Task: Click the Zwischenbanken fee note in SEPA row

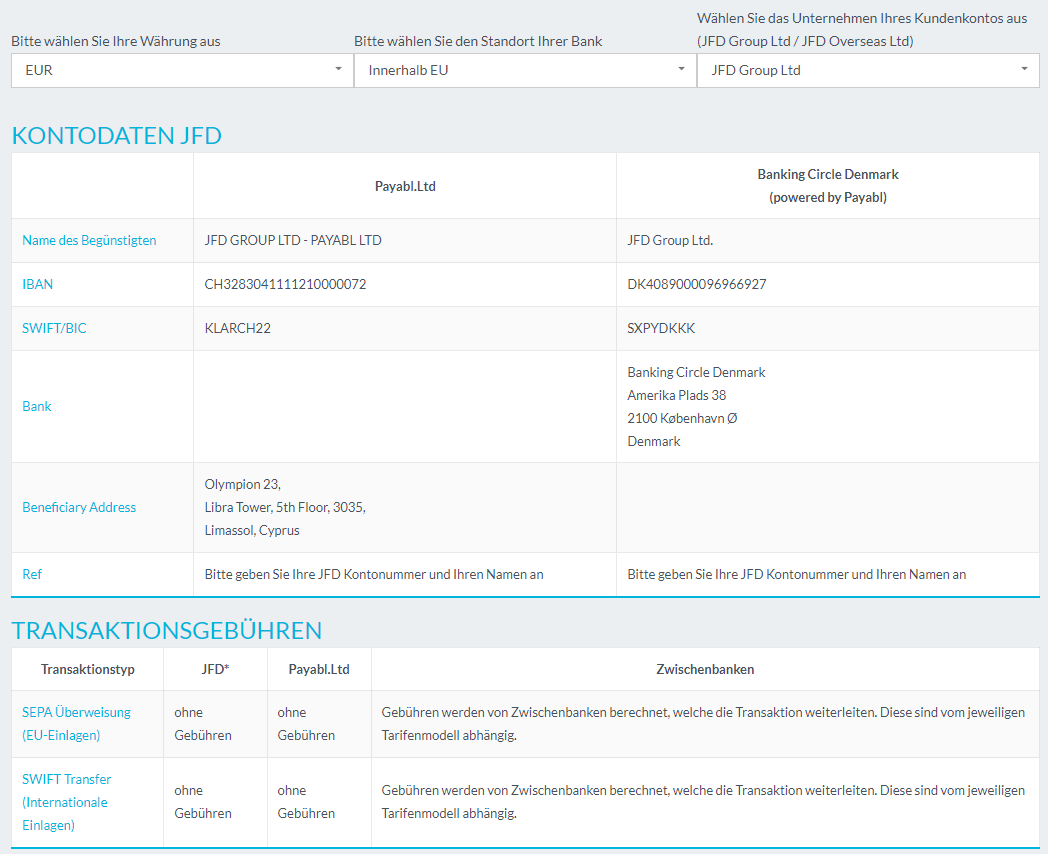Action: click(703, 724)
